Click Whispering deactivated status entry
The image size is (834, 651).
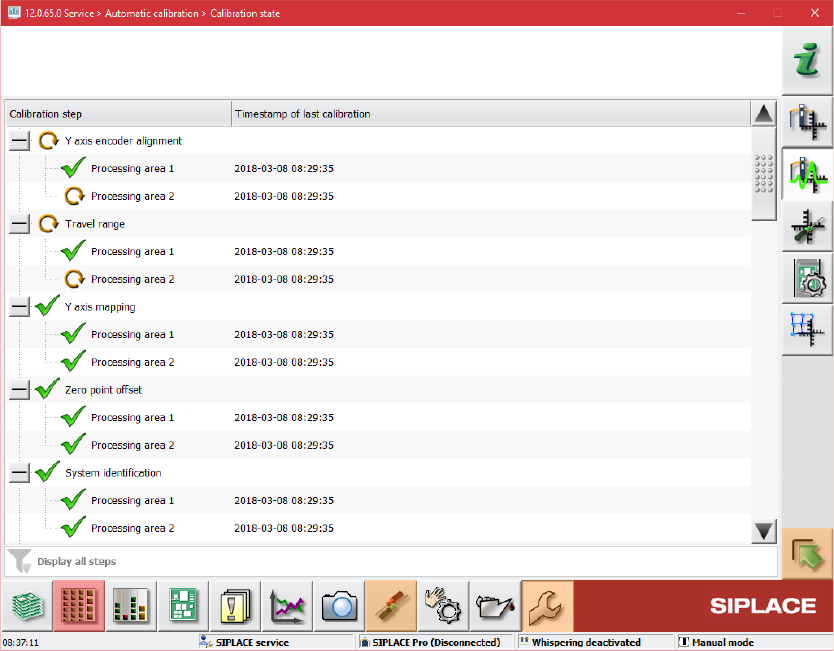click(x=594, y=642)
